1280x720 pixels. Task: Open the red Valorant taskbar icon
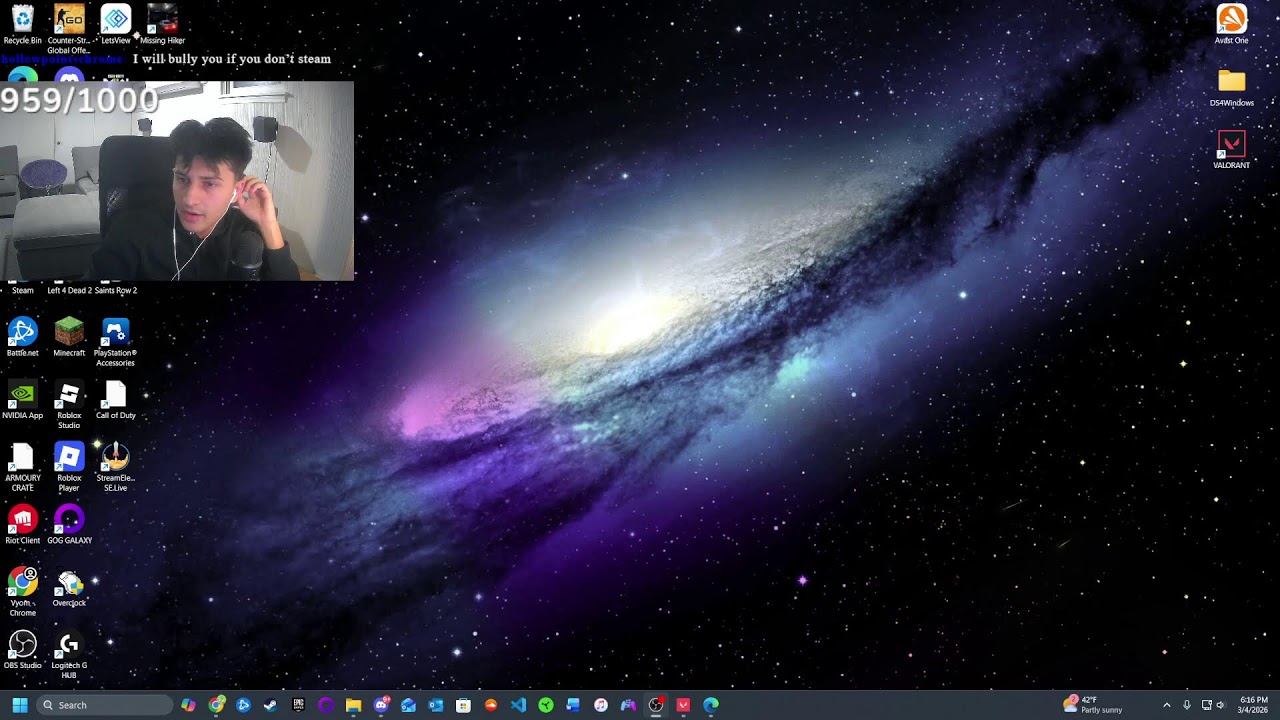point(683,705)
